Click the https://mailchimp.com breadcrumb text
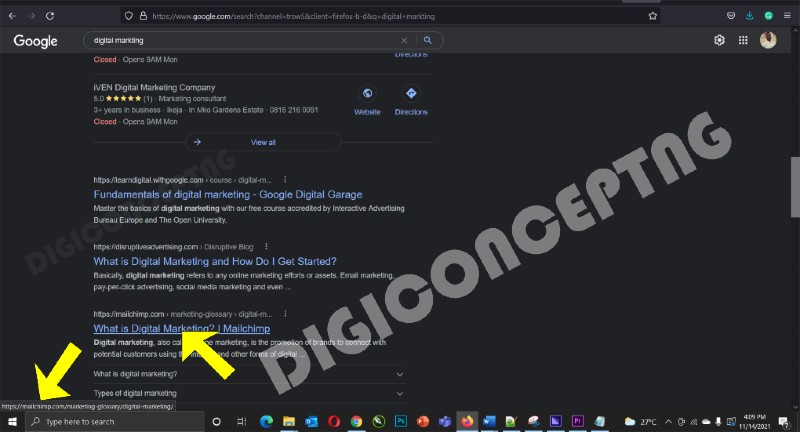Viewport: 800px width, 432px height. click(x=129, y=314)
